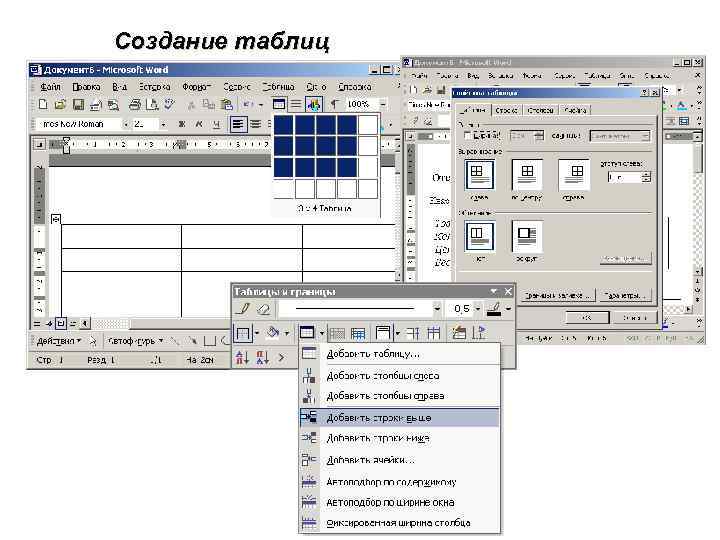Click the Distribute Rows Evenly icon
This screenshot has width=720, height=540.
pyautogui.click(x=412, y=332)
